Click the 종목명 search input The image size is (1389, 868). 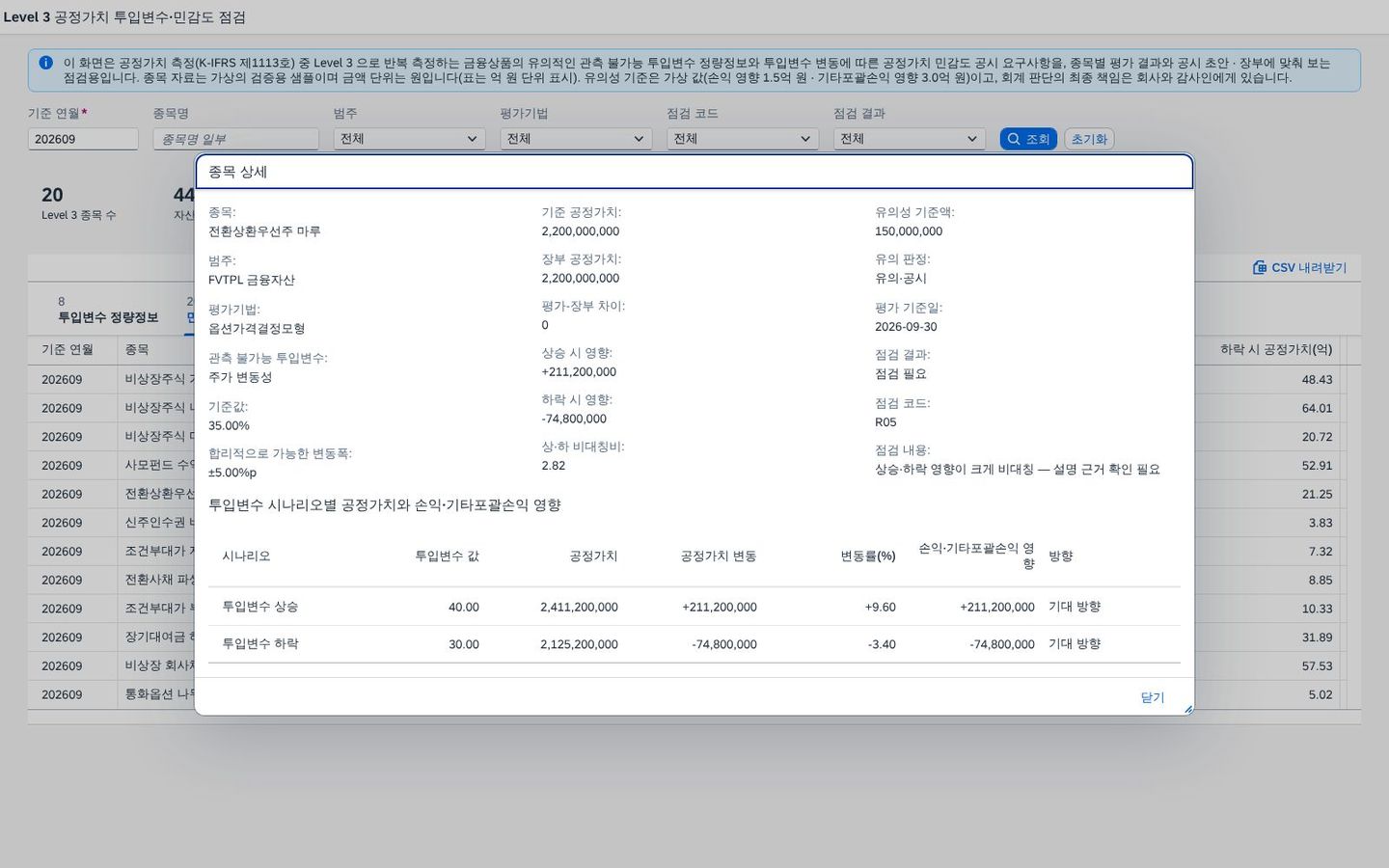click(x=235, y=139)
